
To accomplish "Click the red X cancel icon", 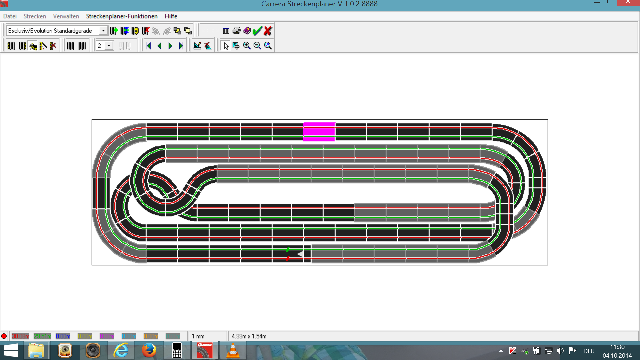I will 268,31.
